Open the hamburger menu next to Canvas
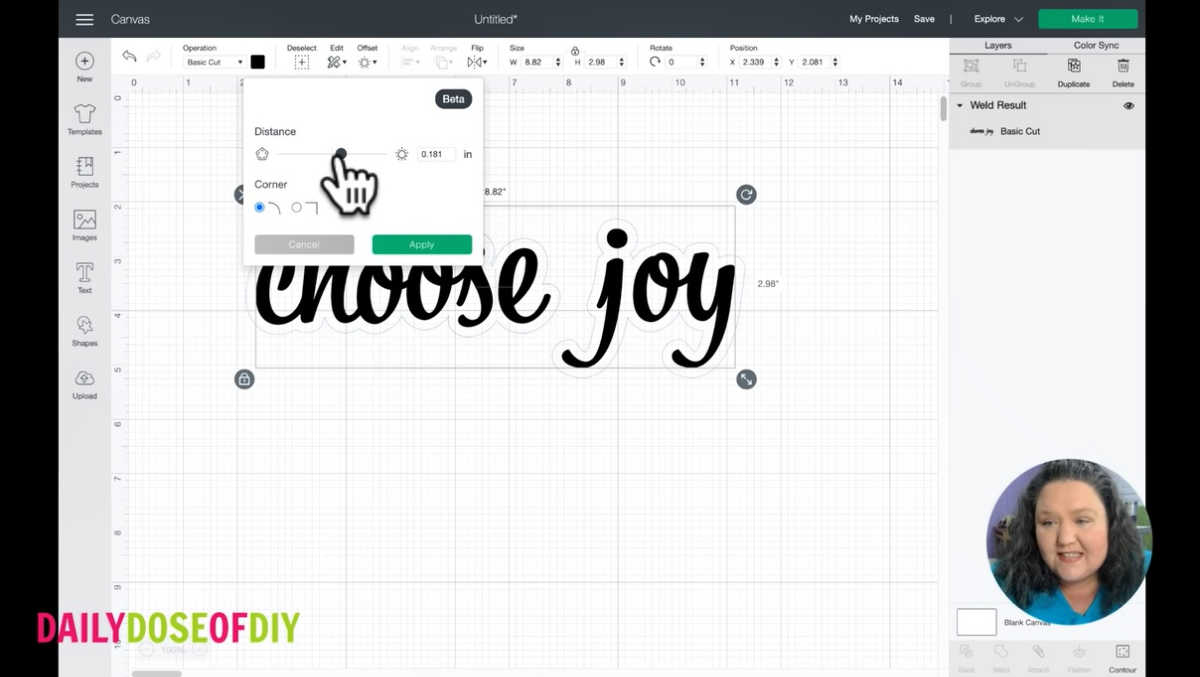This screenshot has width=1200, height=677. [85, 19]
